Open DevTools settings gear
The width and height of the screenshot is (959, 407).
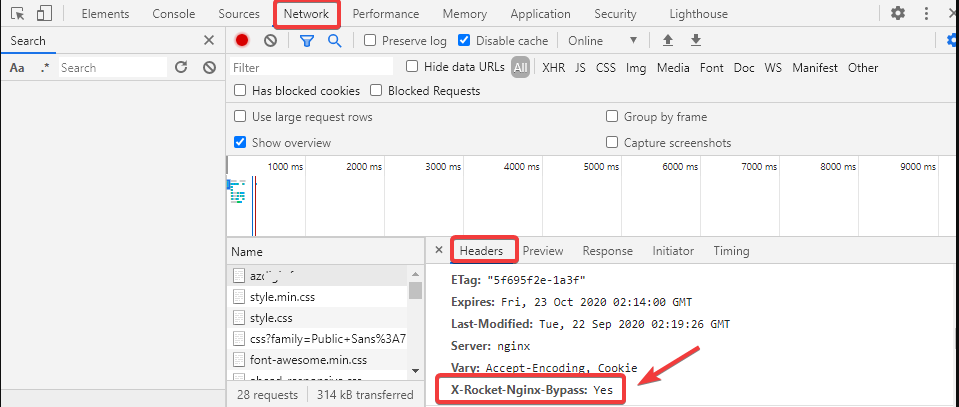tap(898, 14)
